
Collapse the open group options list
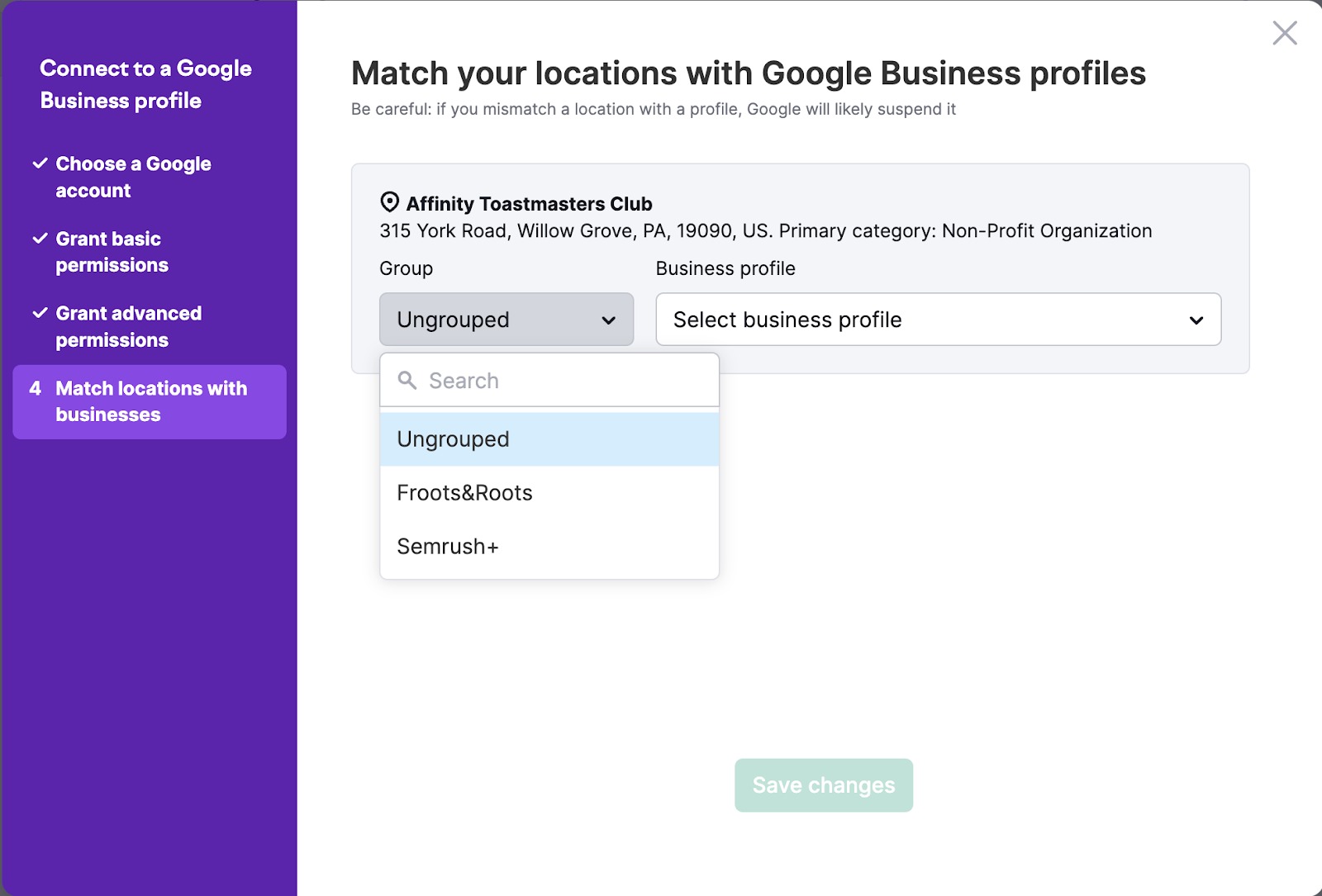506,320
